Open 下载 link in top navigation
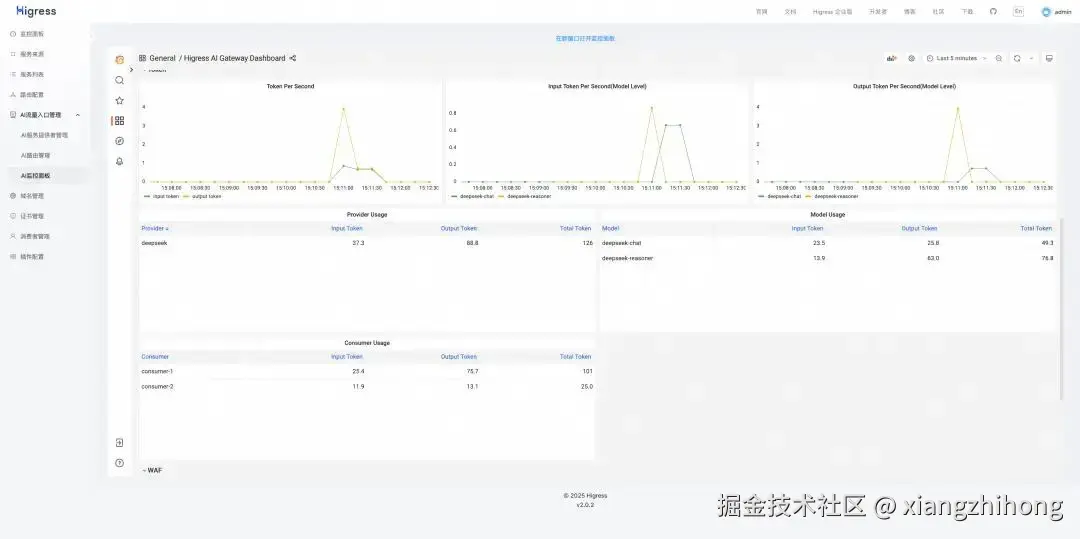 (x=967, y=12)
